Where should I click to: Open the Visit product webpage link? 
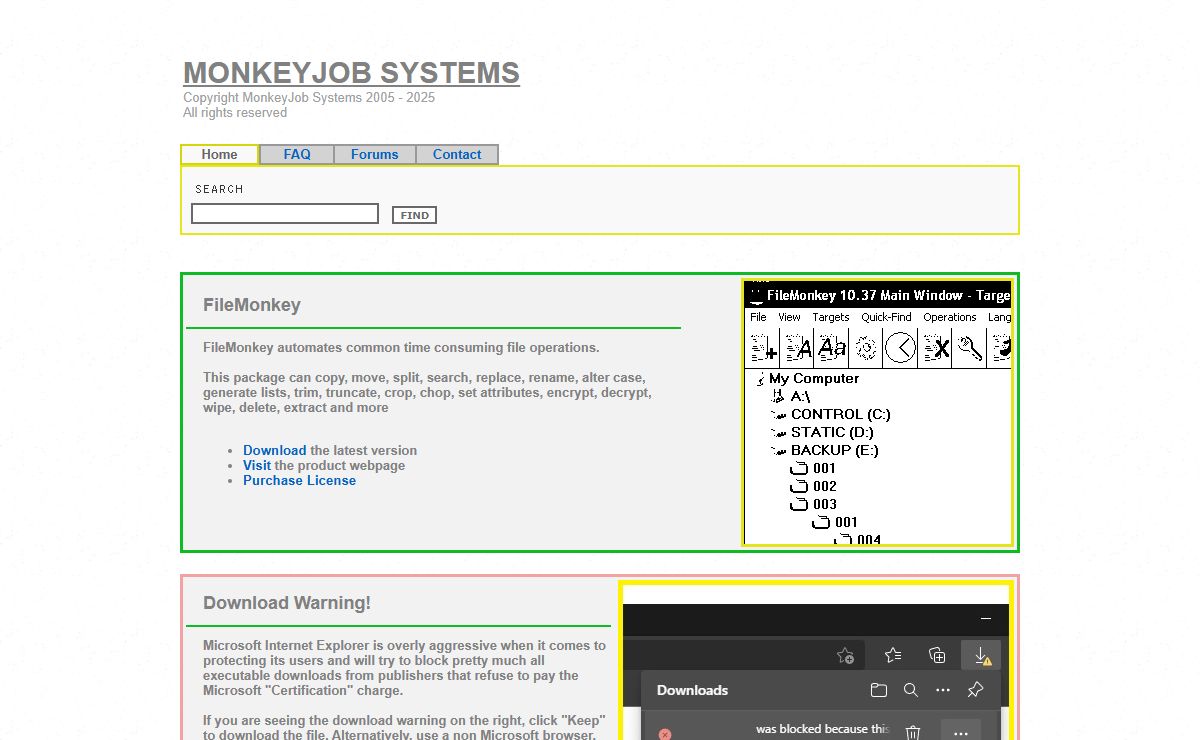[x=257, y=466]
